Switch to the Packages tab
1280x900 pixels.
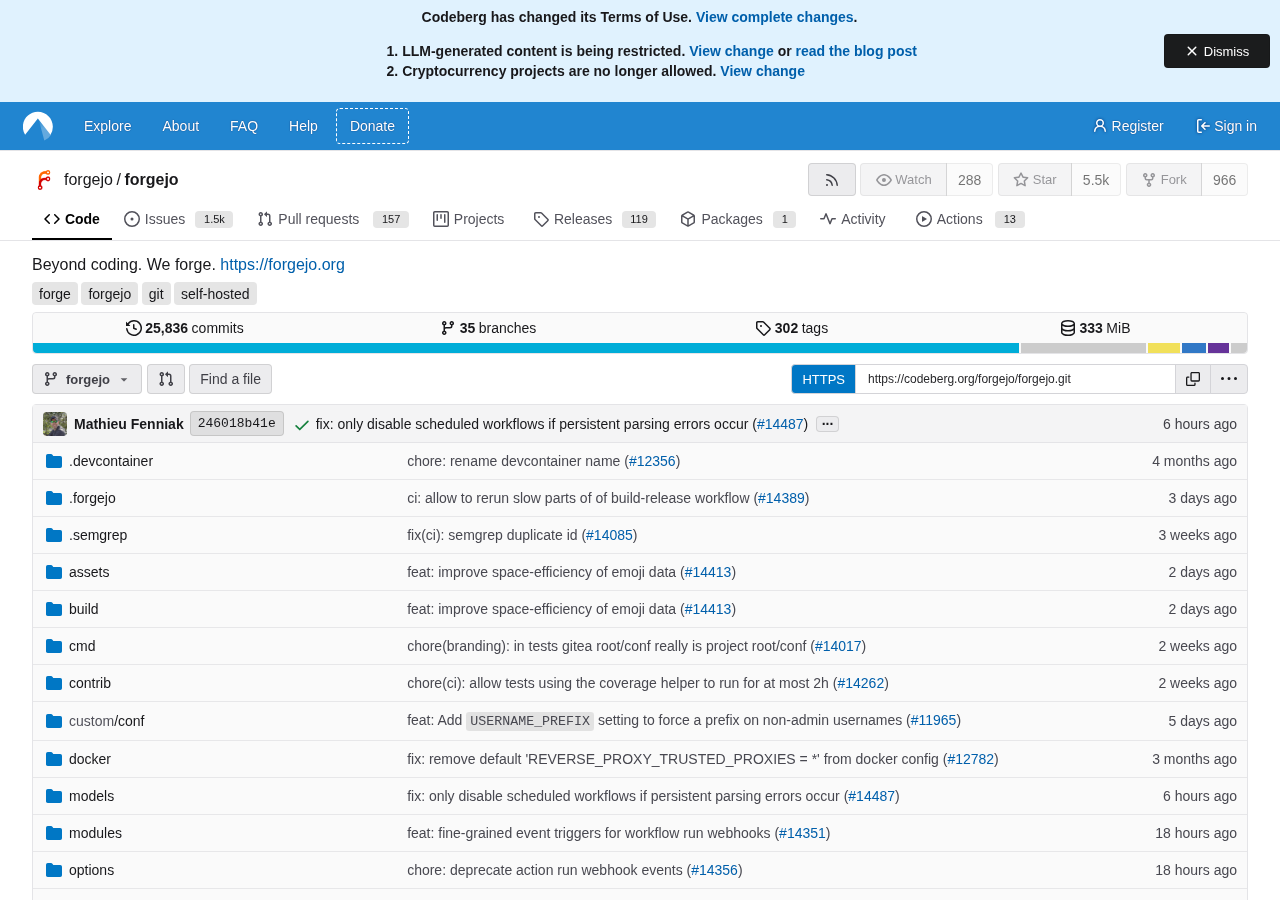(738, 219)
